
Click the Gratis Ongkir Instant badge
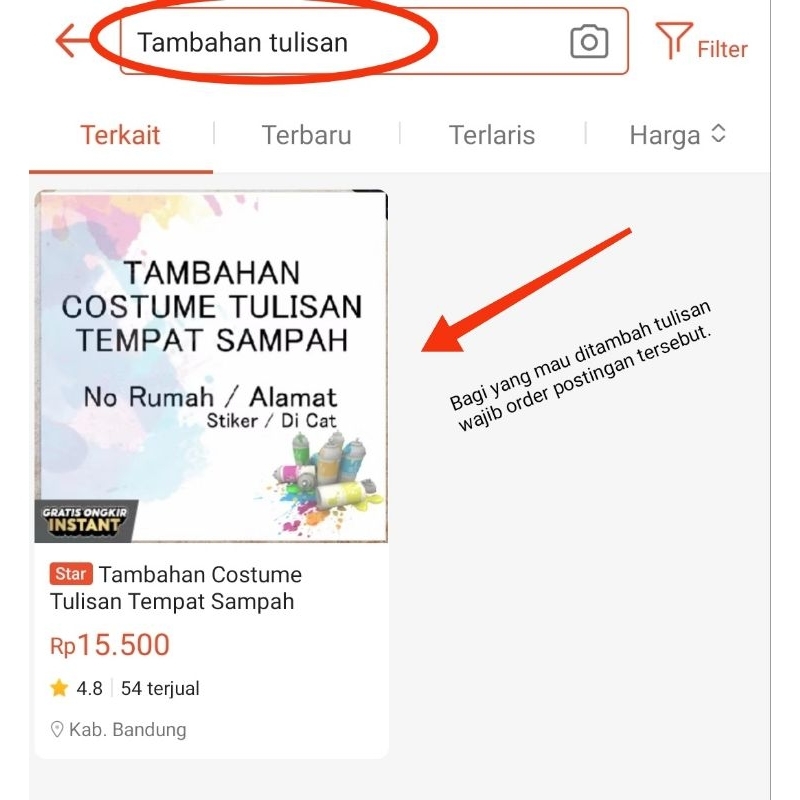[85, 520]
